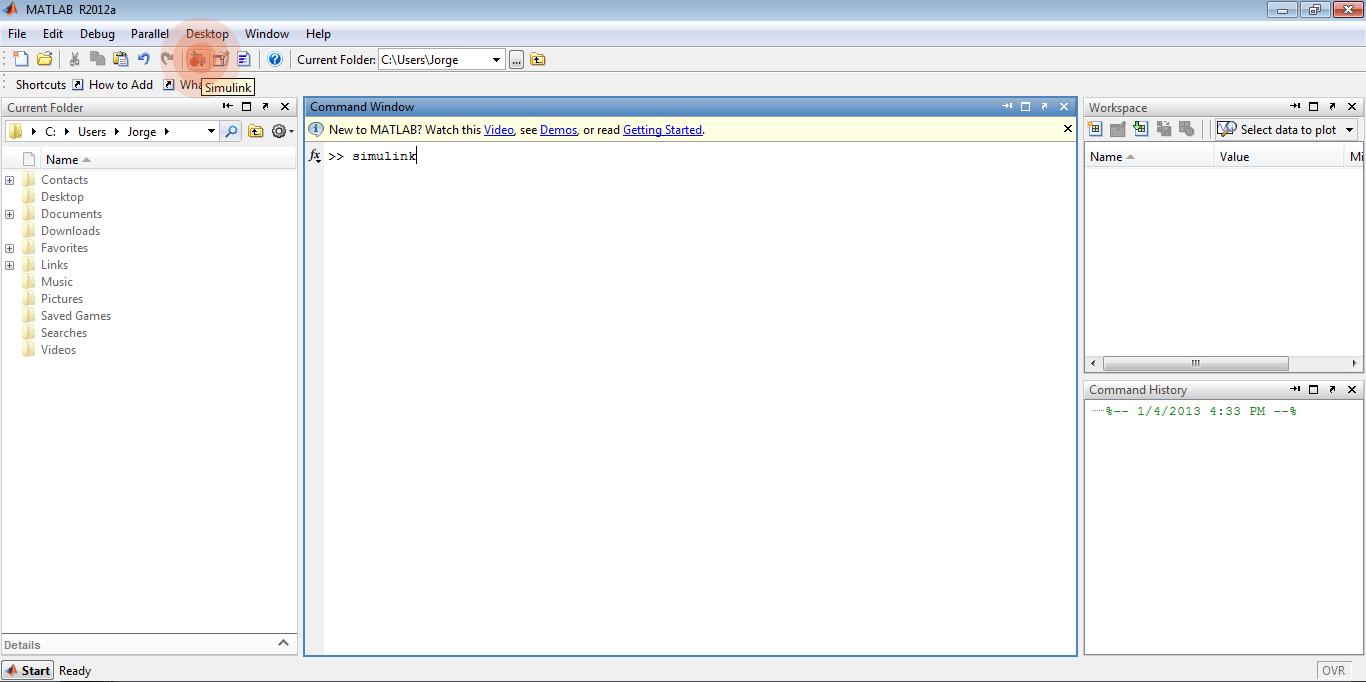The width and height of the screenshot is (1366, 682).
Task: Open the Video link in the info bar
Action: click(x=499, y=130)
